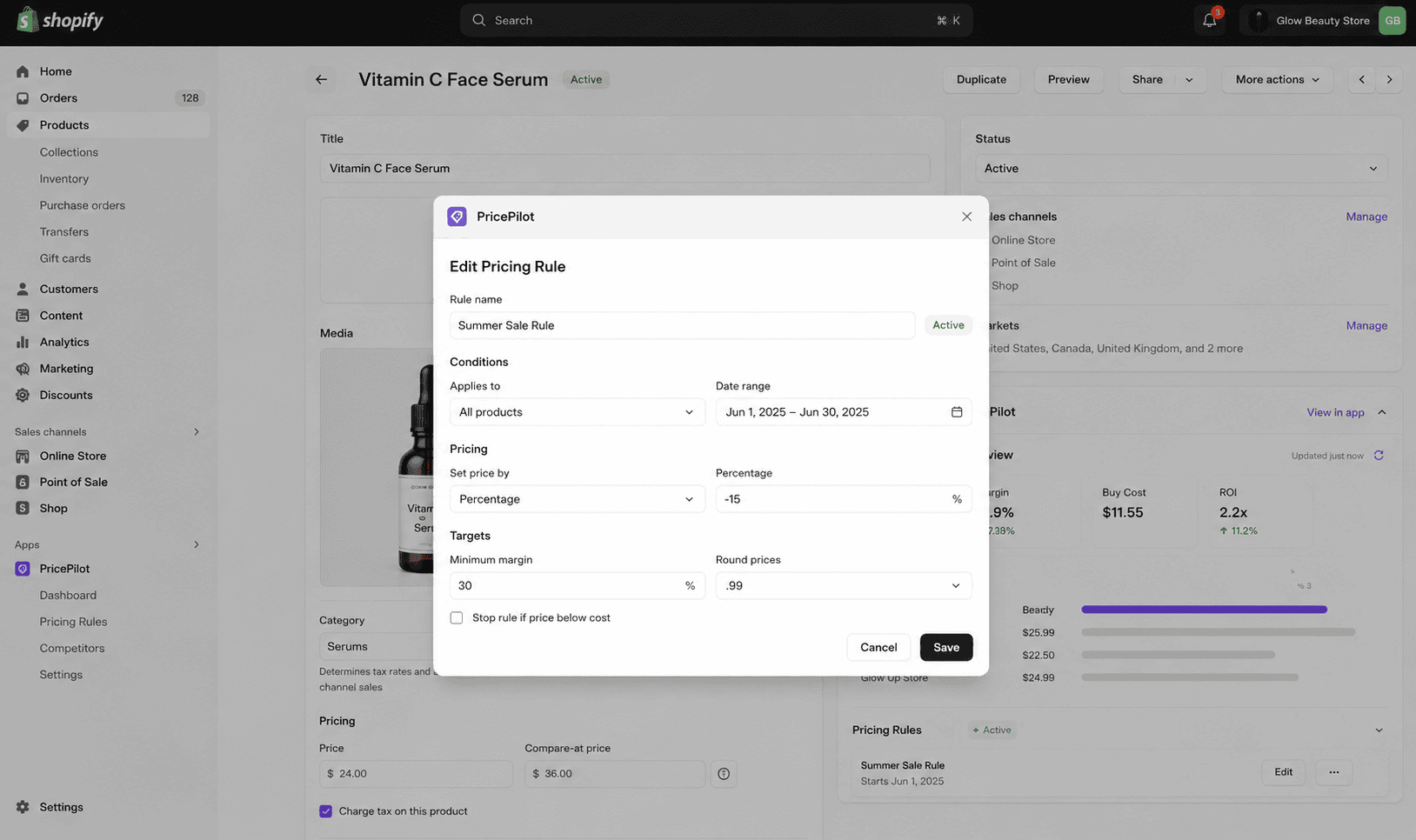Click the Point of Sale icon
Viewport: 1416px width, 840px height.
pos(23,482)
